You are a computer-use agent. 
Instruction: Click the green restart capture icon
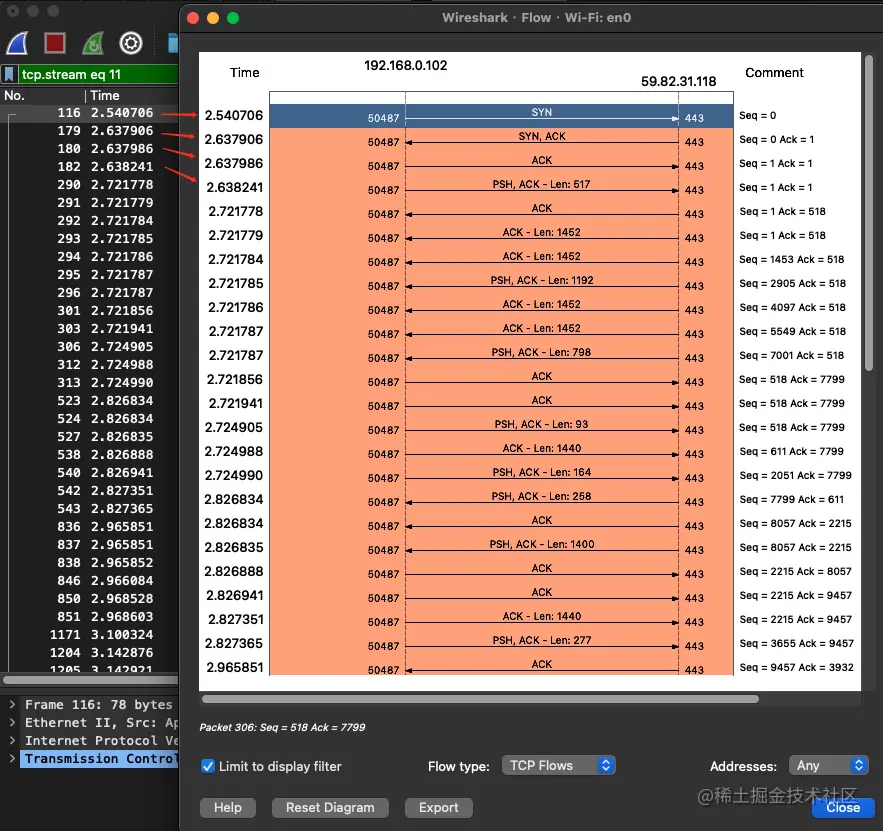click(93, 43)
